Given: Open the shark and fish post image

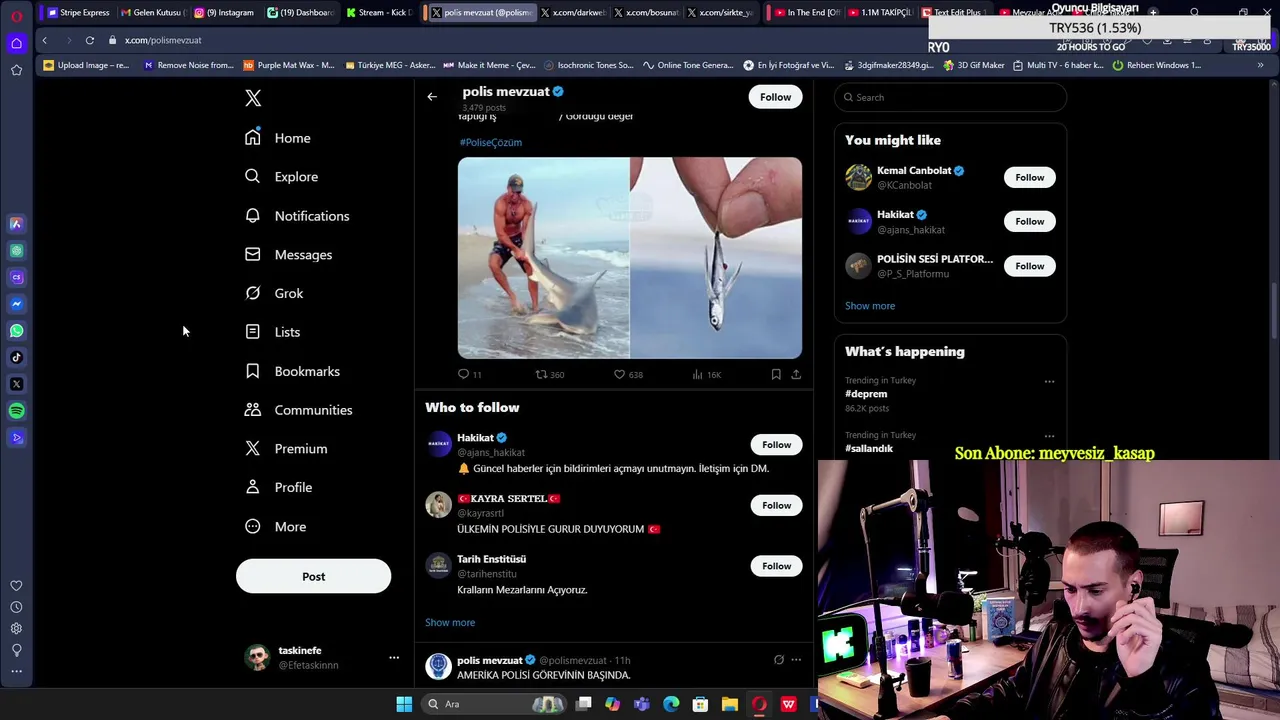Looking at the screenshot, I should pyautogui.click(x=630, y=258).
